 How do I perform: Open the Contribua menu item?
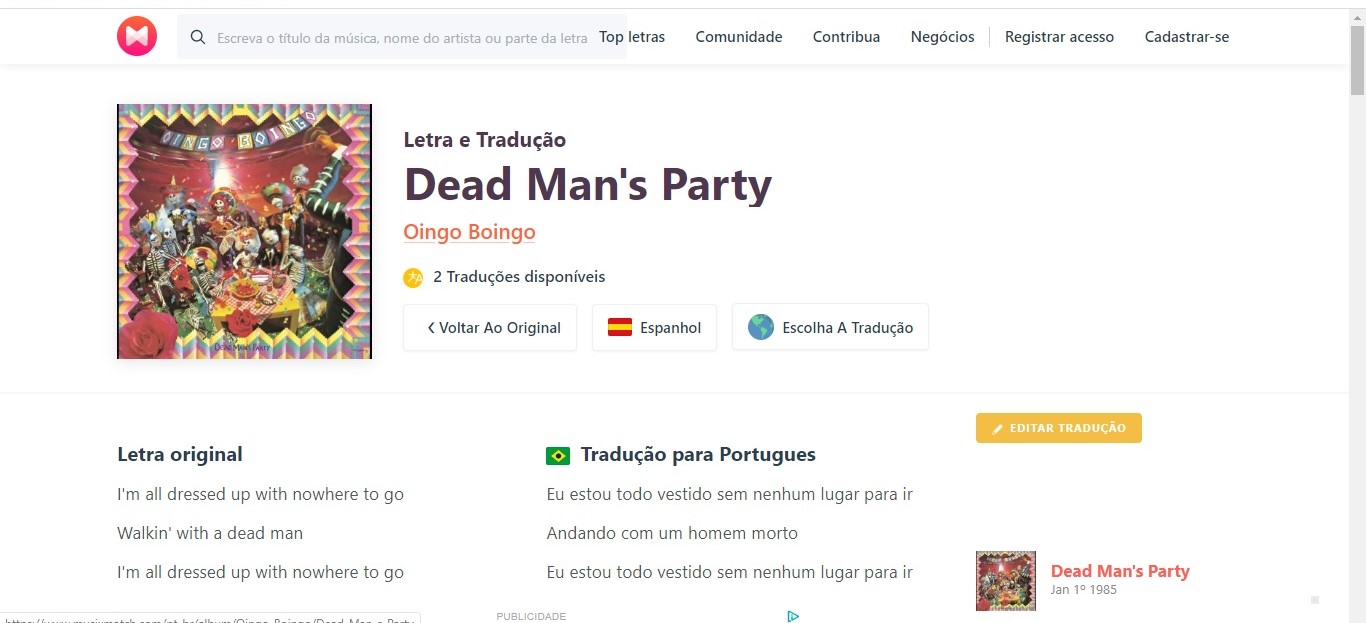(846, 37)
